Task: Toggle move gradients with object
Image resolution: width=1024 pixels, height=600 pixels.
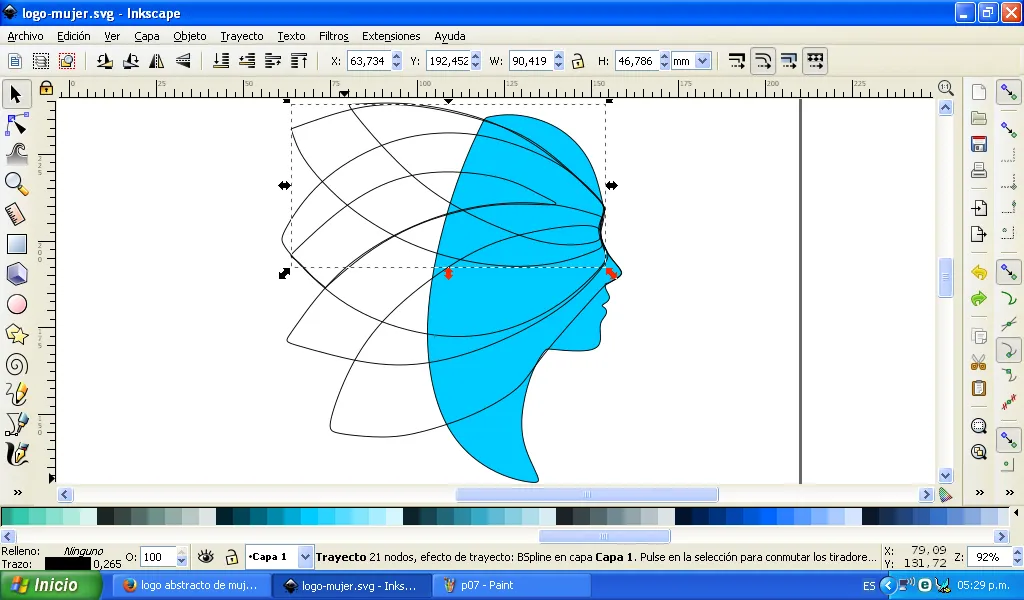Action: click(x=789, y=61)
